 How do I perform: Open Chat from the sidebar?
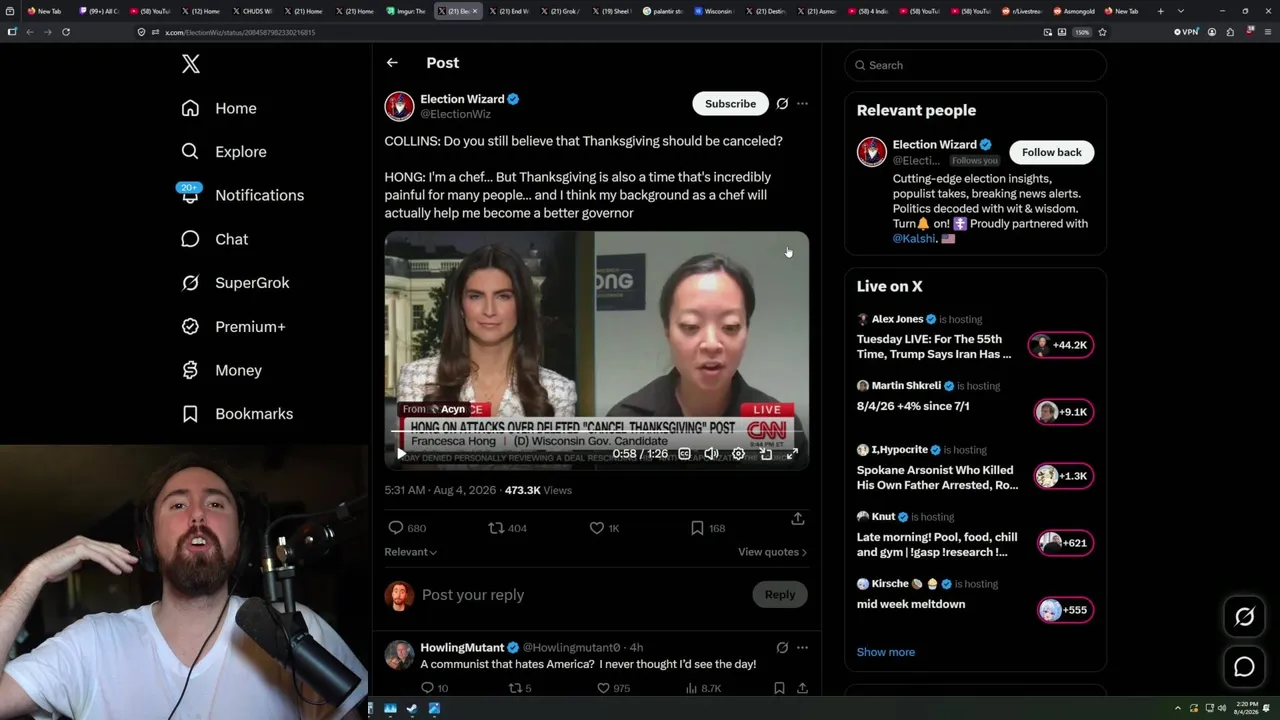pos(214,239)
